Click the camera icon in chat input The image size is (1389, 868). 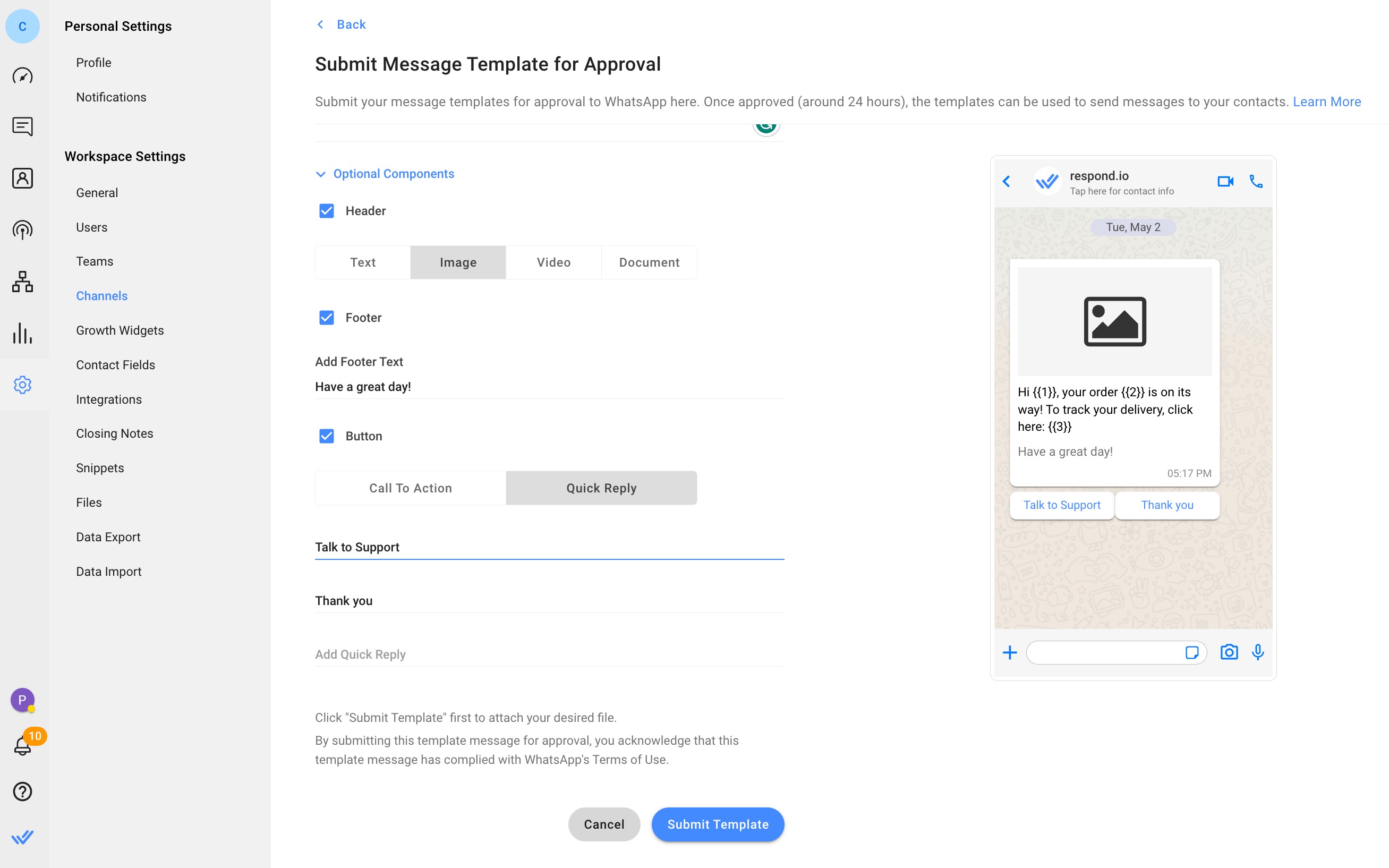point(1229,652)
